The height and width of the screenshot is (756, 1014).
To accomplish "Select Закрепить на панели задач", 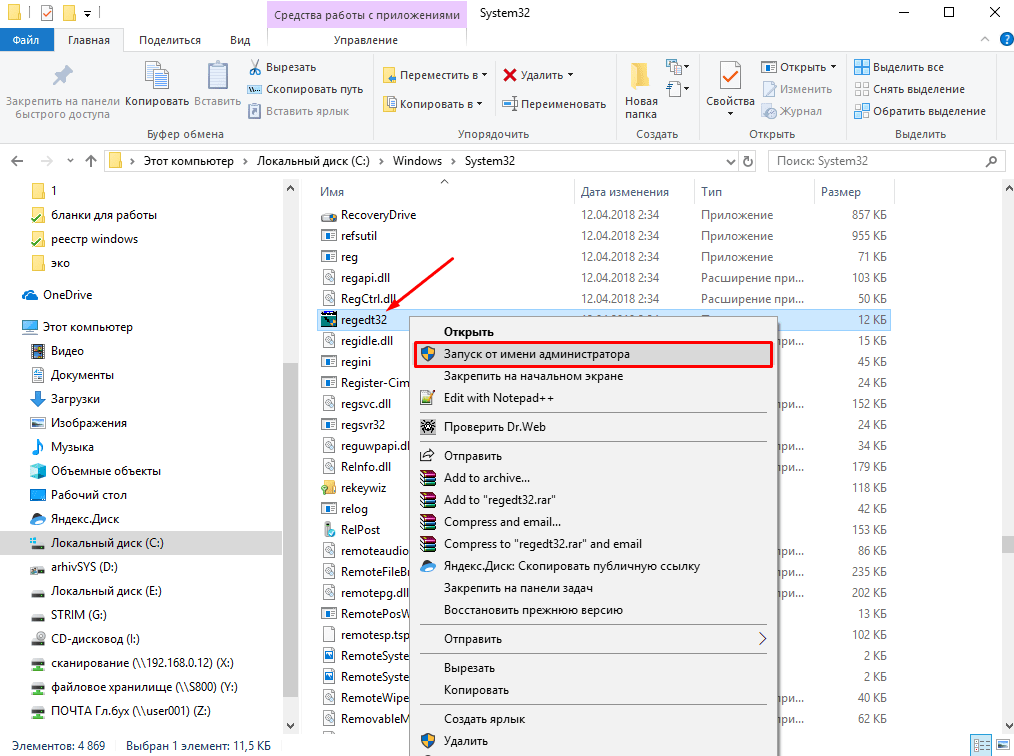I will (518, 588).
